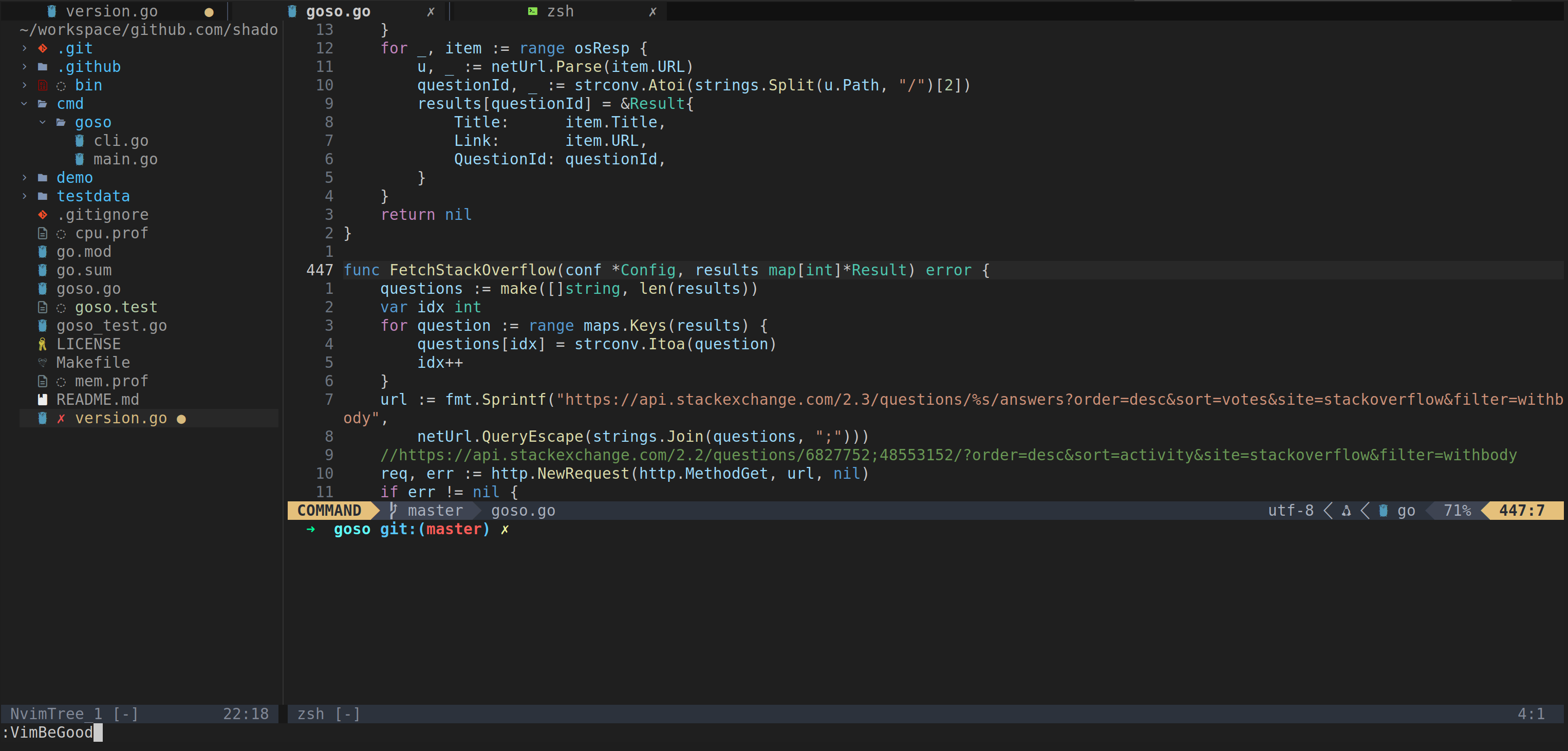This screenshot has width=1568, height=751.
Task: Collapse the cmd folder chevron
Action: [x=24, y=103]
